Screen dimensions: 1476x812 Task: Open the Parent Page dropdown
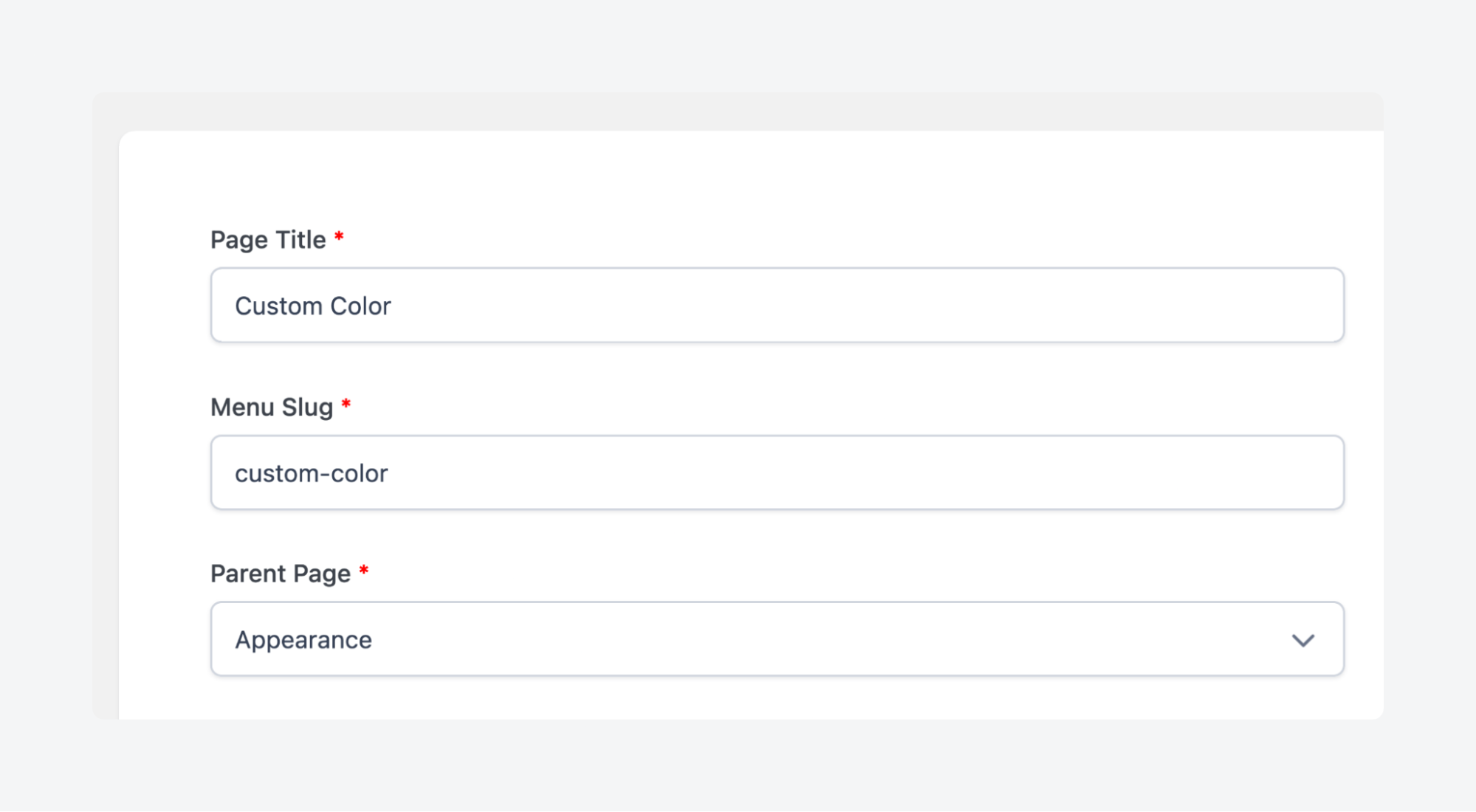tap(775, 639)
